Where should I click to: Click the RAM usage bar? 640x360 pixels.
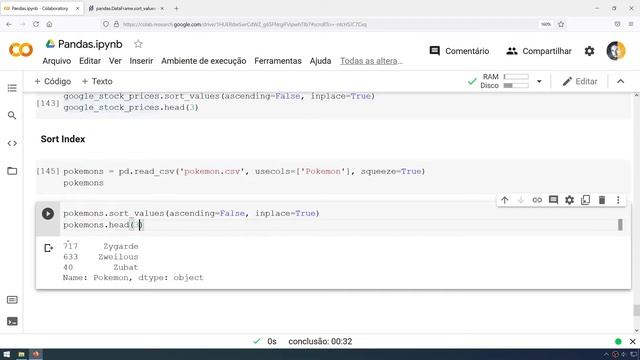[516, 76]
